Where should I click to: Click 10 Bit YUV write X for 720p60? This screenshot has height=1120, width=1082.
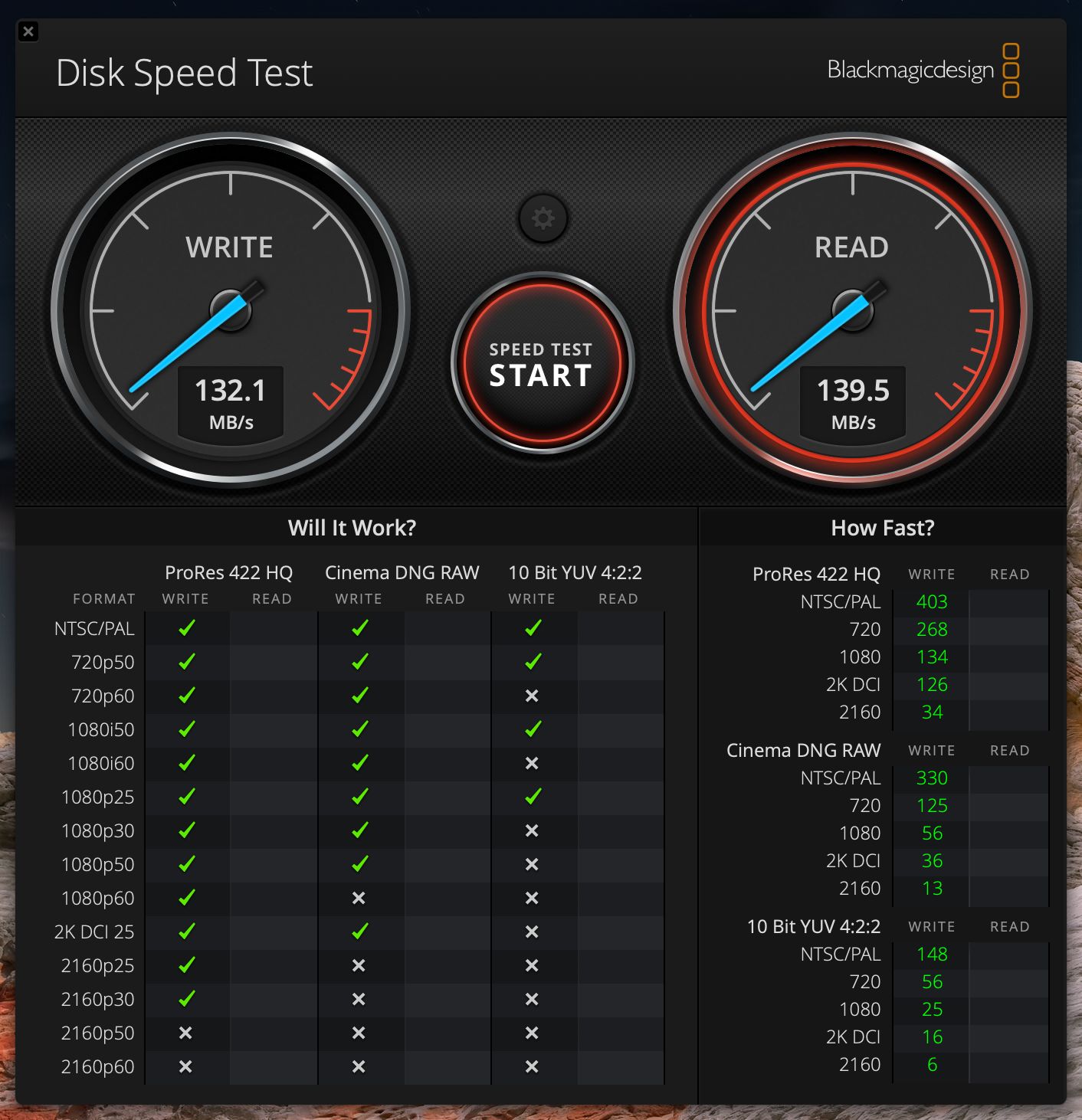(532, 696)
